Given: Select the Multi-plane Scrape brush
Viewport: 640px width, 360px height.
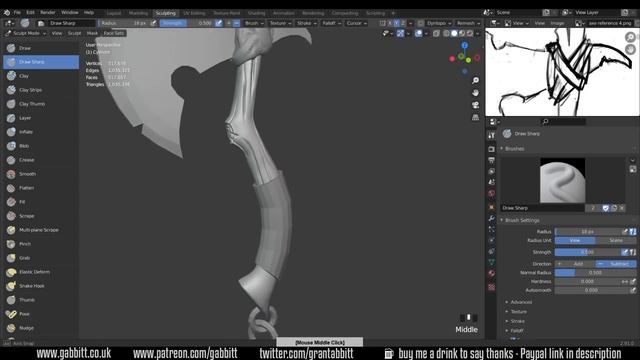Looking at the screenshot, I should coord(41,230).
